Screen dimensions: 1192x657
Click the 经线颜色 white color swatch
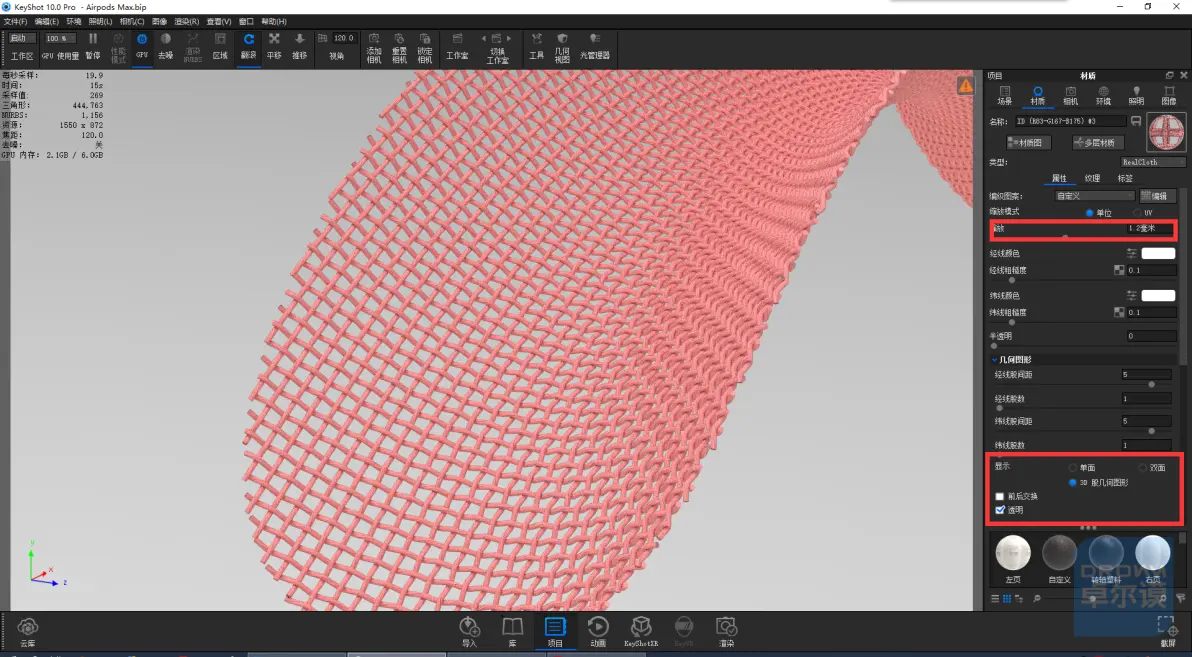pyautogui.click(x=1158, y=253)
